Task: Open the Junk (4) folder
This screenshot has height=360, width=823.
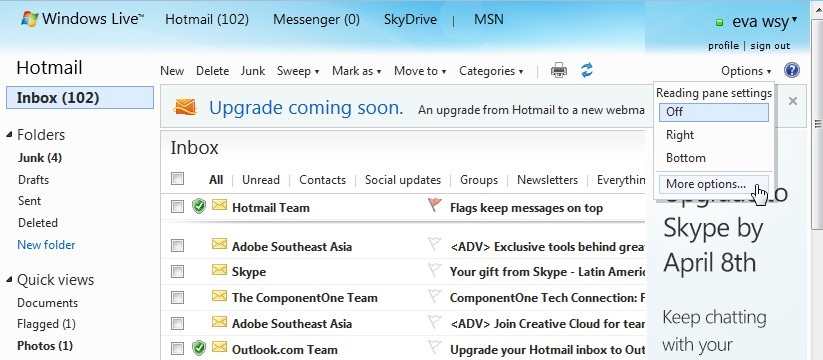Action: pyautogui.click(x=40, y=157)
